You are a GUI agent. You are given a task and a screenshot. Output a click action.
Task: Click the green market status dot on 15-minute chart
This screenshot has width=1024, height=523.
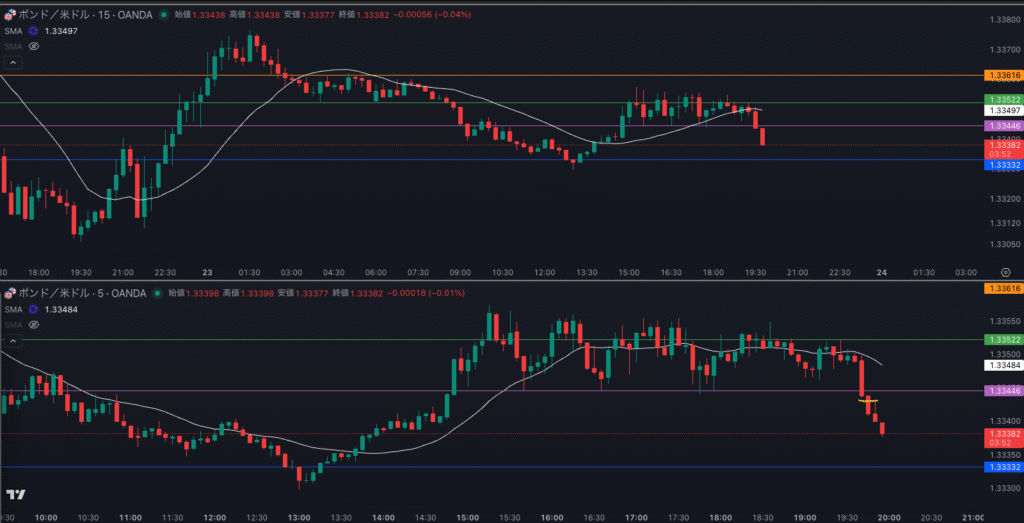click(x=165, y=16)
